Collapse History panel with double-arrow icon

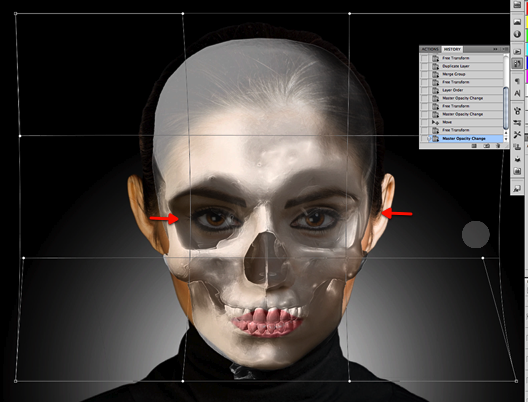point(495,49)
